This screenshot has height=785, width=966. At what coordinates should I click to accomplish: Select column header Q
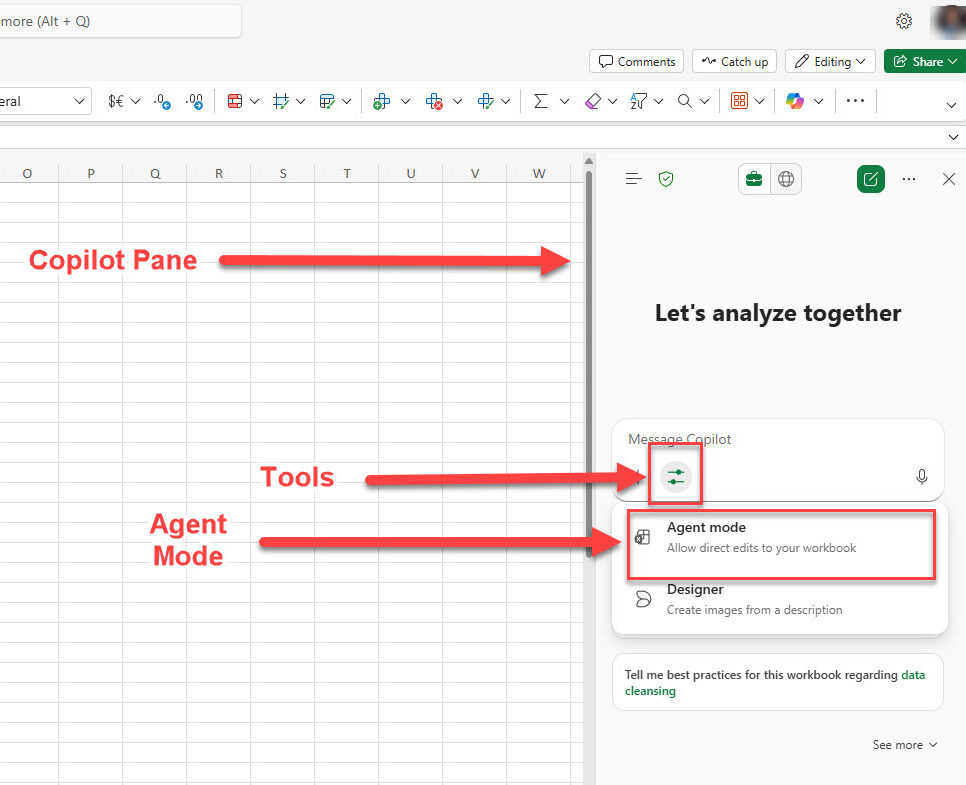click(x=155, y=174)
